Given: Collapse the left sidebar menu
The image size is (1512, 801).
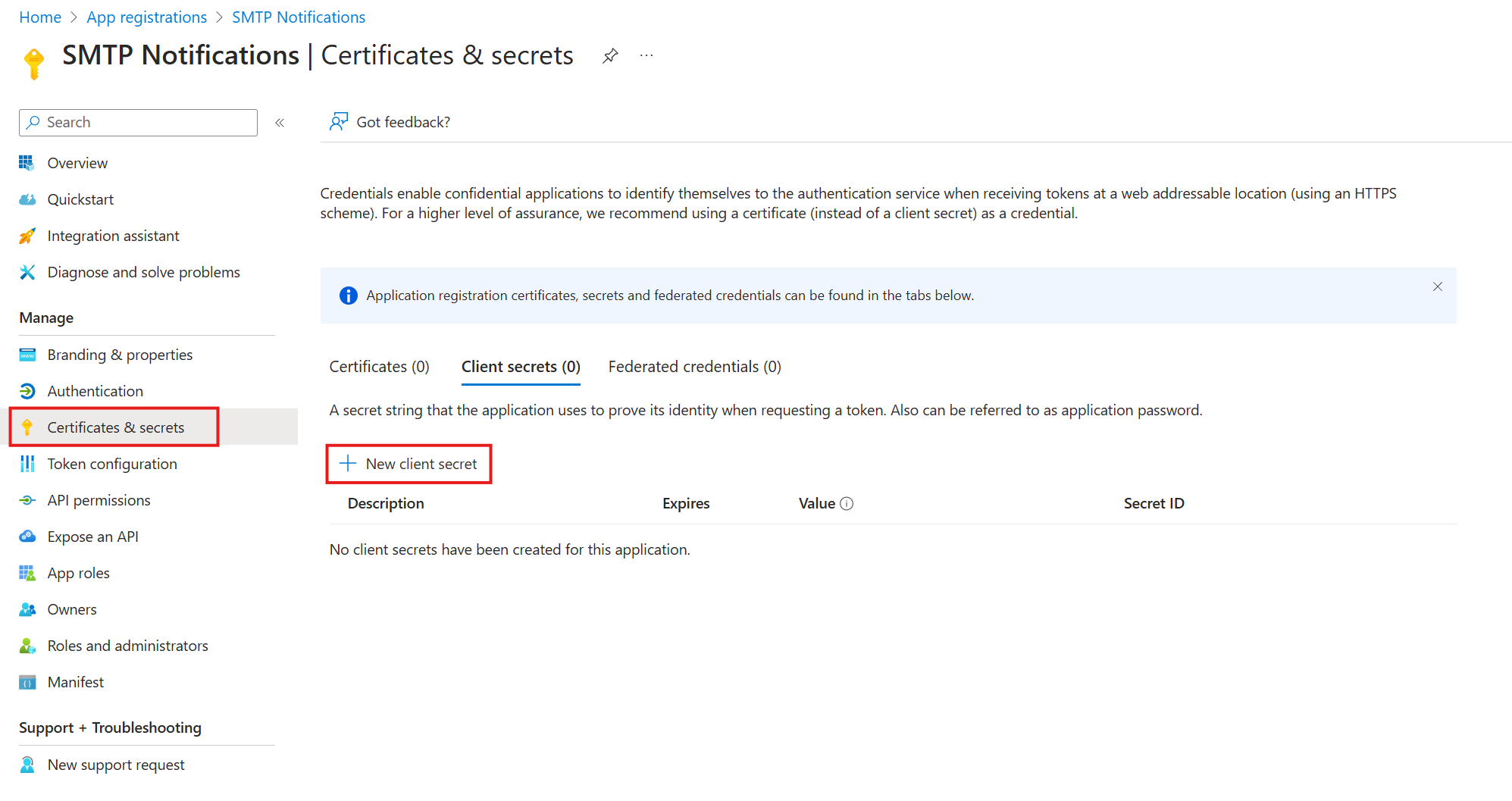Looking at the screenshot, I should tap(280, 123).
